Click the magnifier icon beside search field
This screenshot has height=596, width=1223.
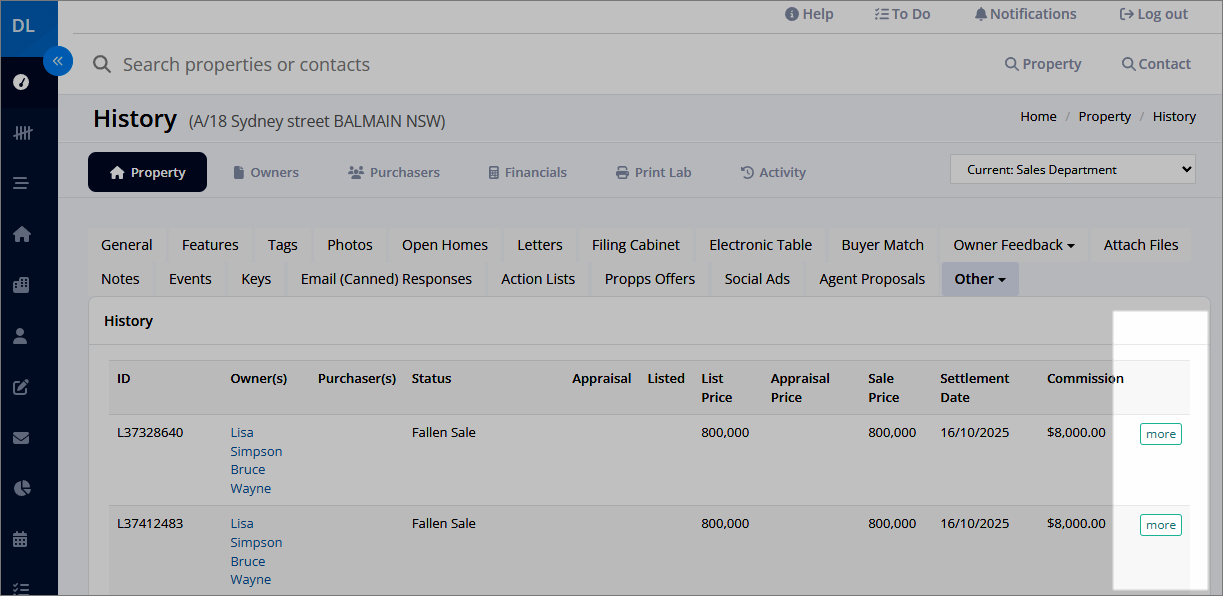[x=101, y=64]
